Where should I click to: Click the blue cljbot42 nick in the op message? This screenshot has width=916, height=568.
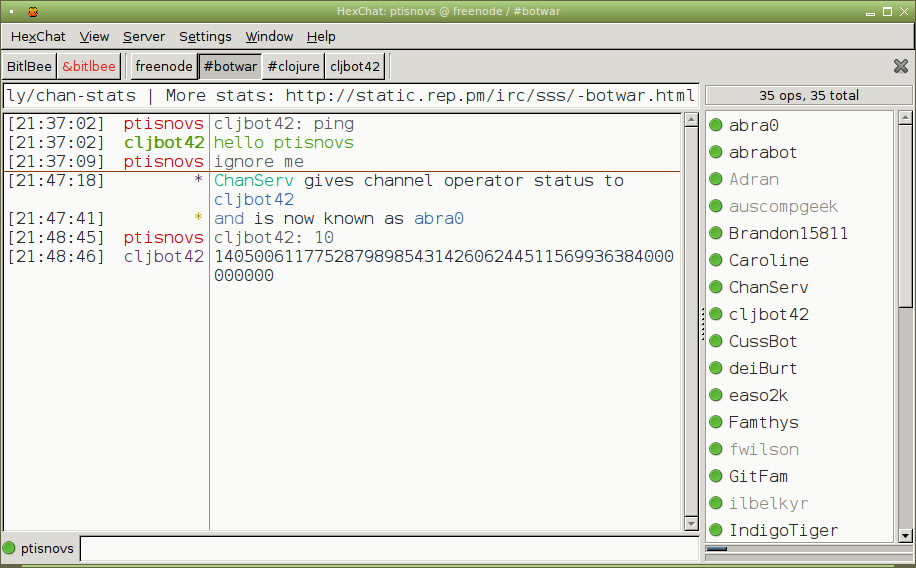254,199
